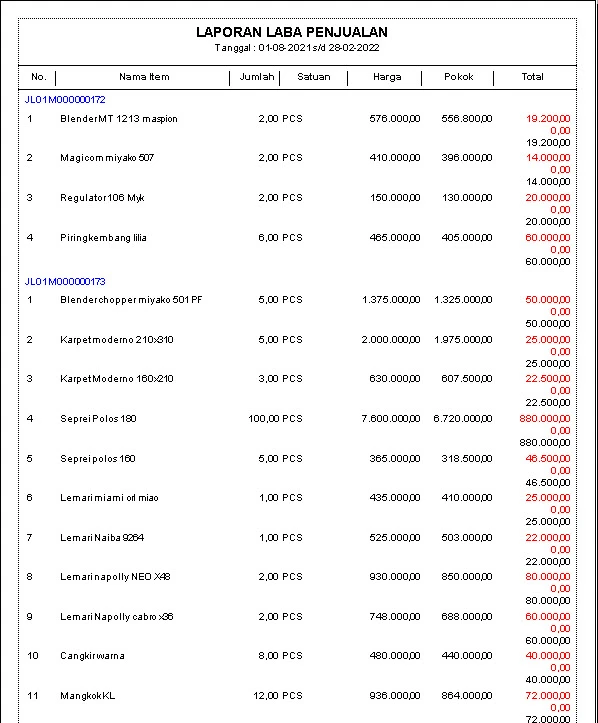Select item Piring kembang lilia
598x723 pixels.
(103, 238)
